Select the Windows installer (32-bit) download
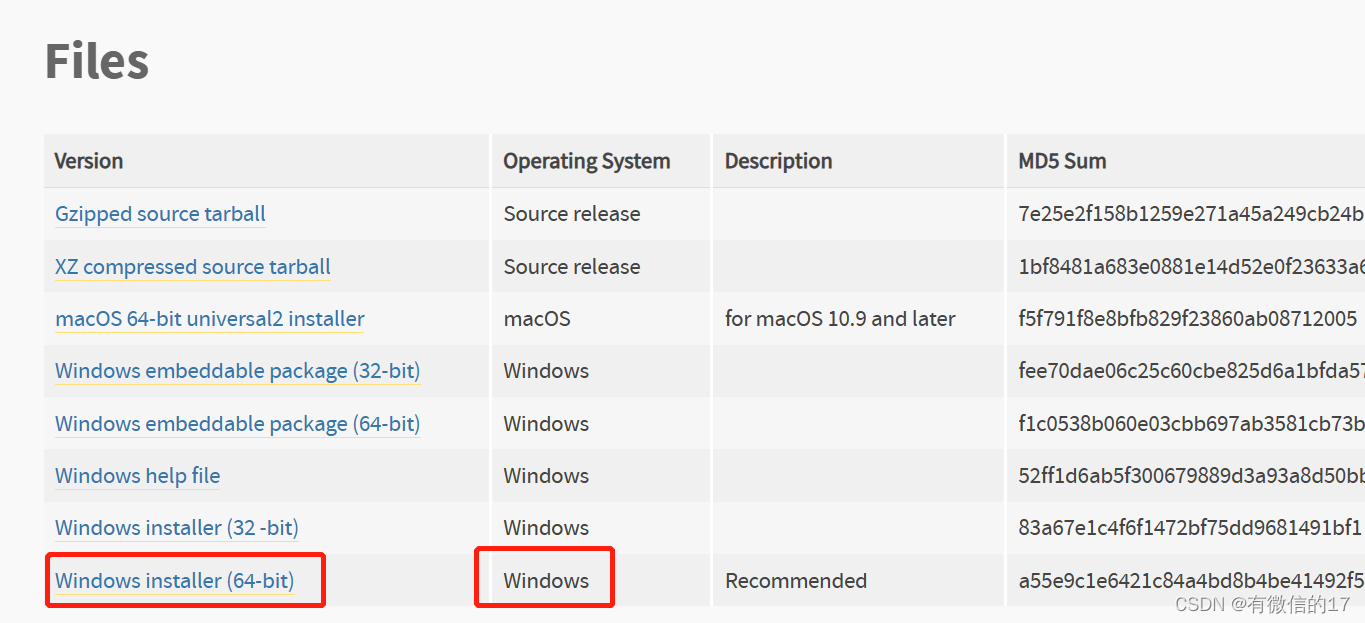Screen dimensions: 1365x623 (176, 527)
